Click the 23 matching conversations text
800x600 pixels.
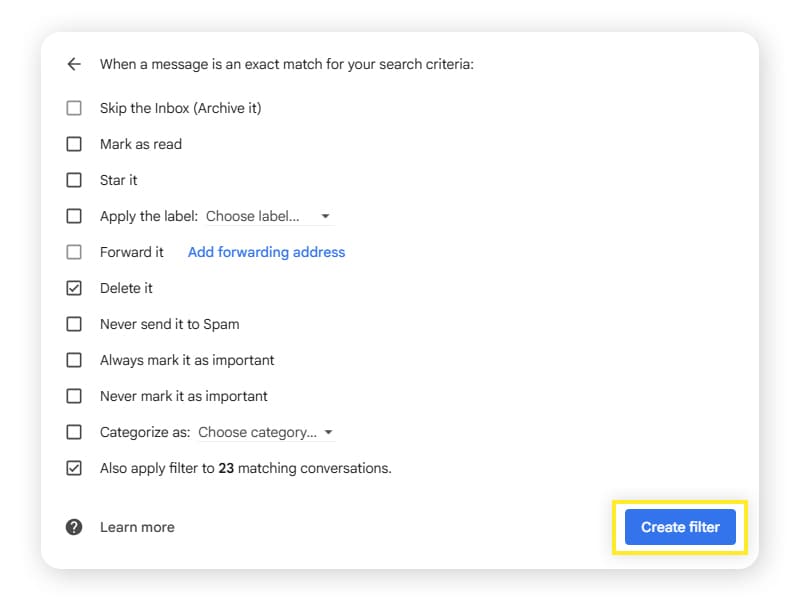[305, 468]
